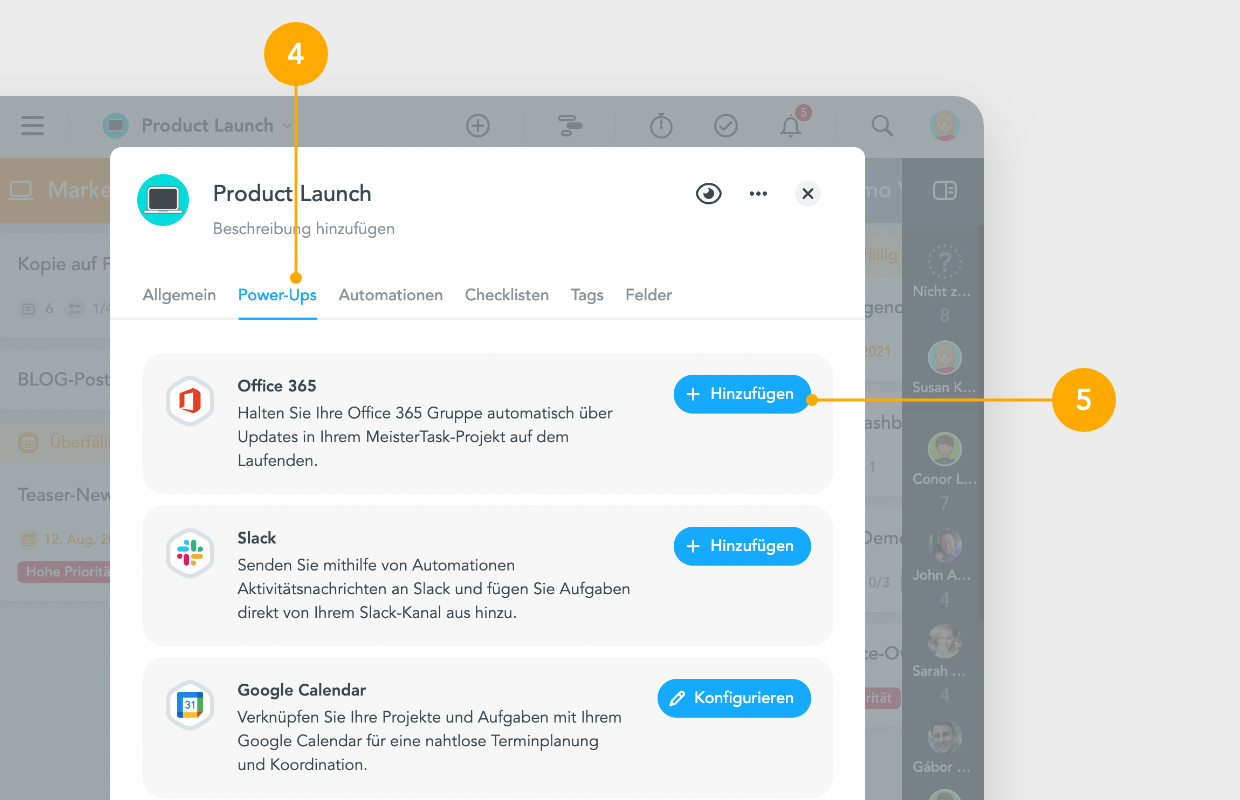Select Conor L. avatar in sidebar
The image size is (1240, 800).
(x=945, y=450)
